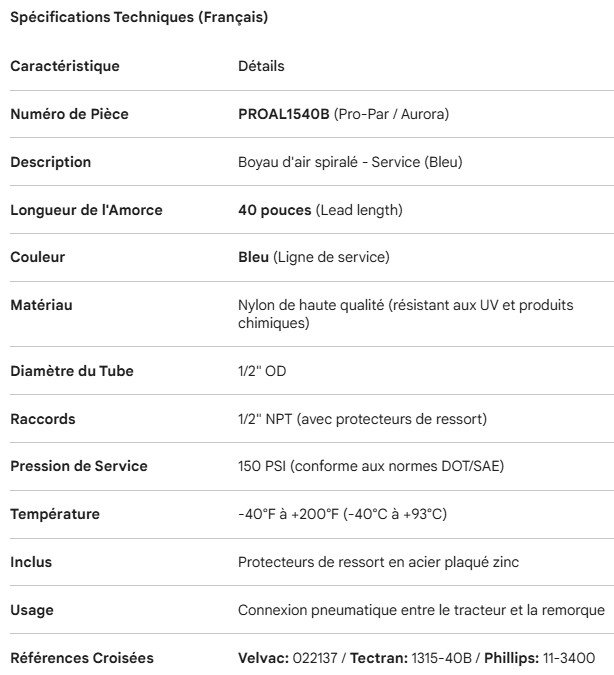Click the "Détails" column header
Image resolution: width=614 pixels, height=675 pixels.
click(x=261, y=66)
